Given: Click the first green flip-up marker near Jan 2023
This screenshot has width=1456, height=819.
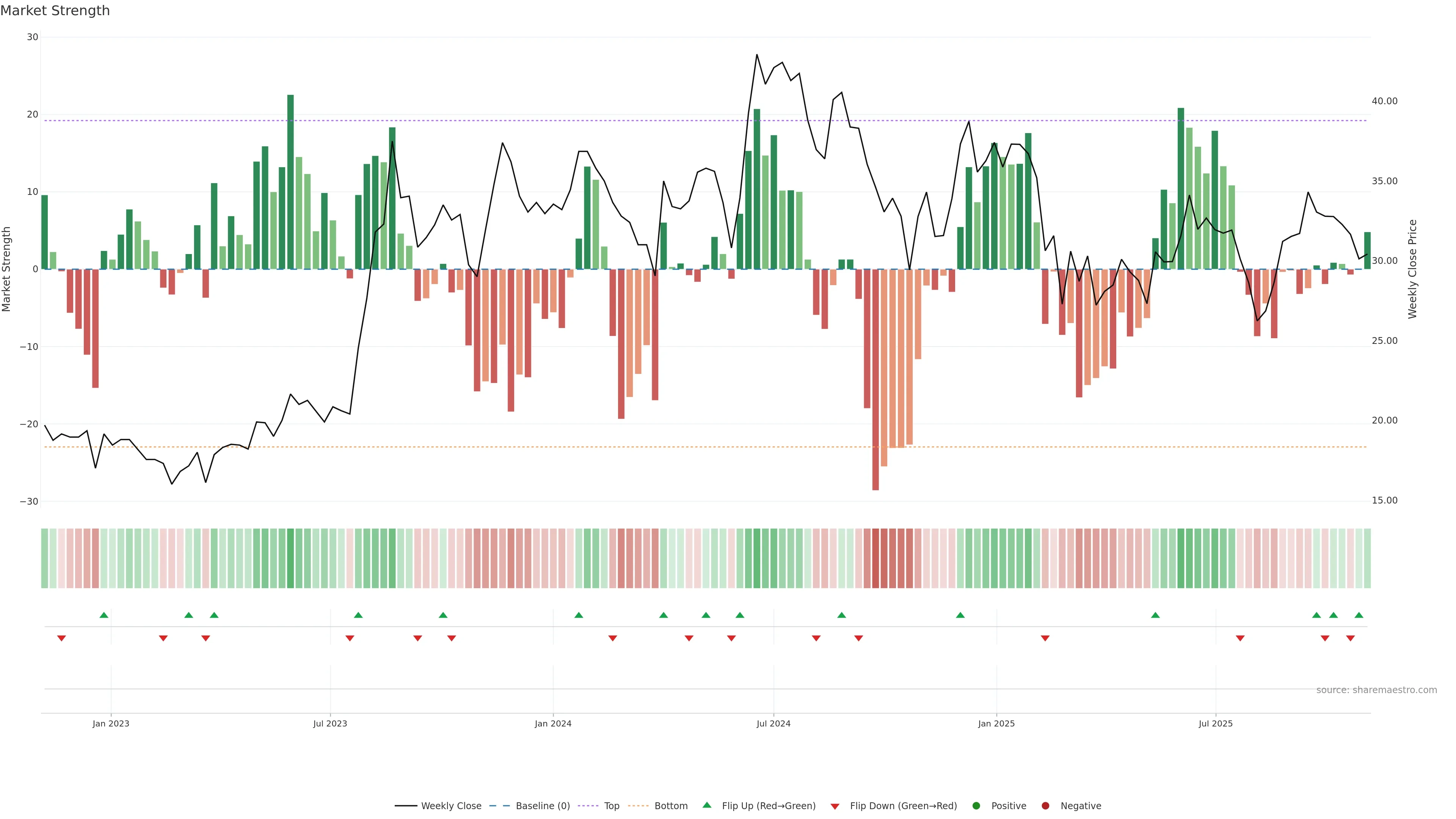Looking at the screenshot, I should 104,615.
